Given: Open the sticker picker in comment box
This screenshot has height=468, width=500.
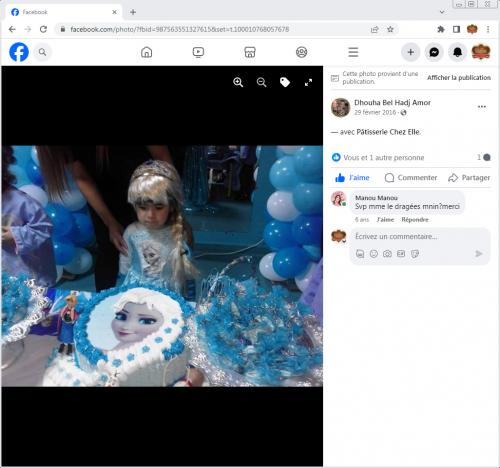Looking at the screenshot, I should 414,254.
